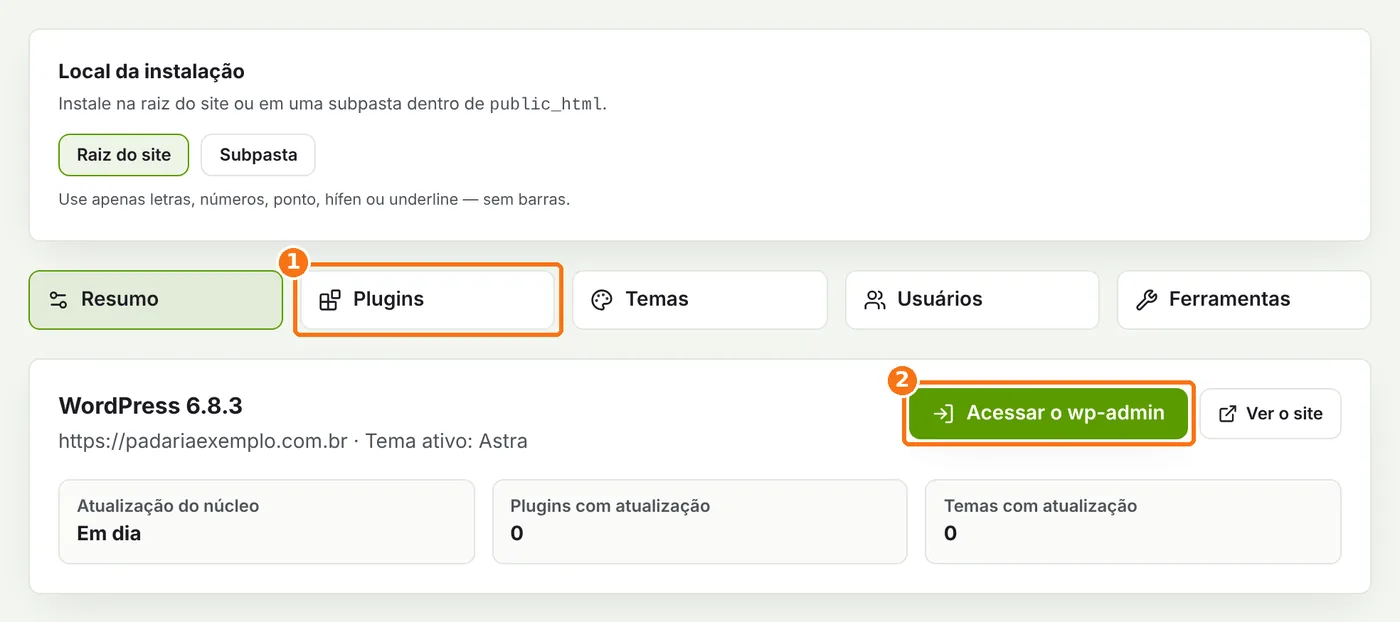Switch to the Resumo tab
This screenshot has height=622, width=1400.
coord(156,299)
